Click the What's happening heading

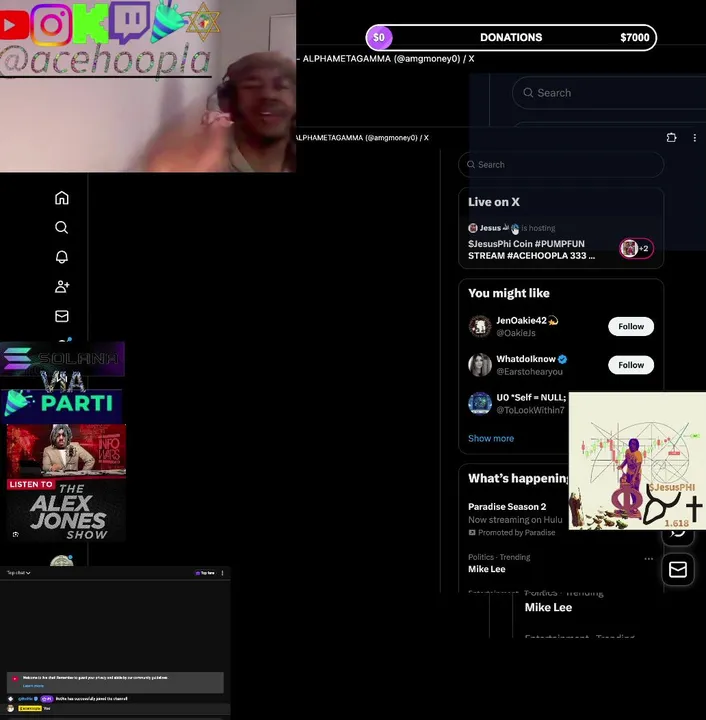click(x=518, y=478)
